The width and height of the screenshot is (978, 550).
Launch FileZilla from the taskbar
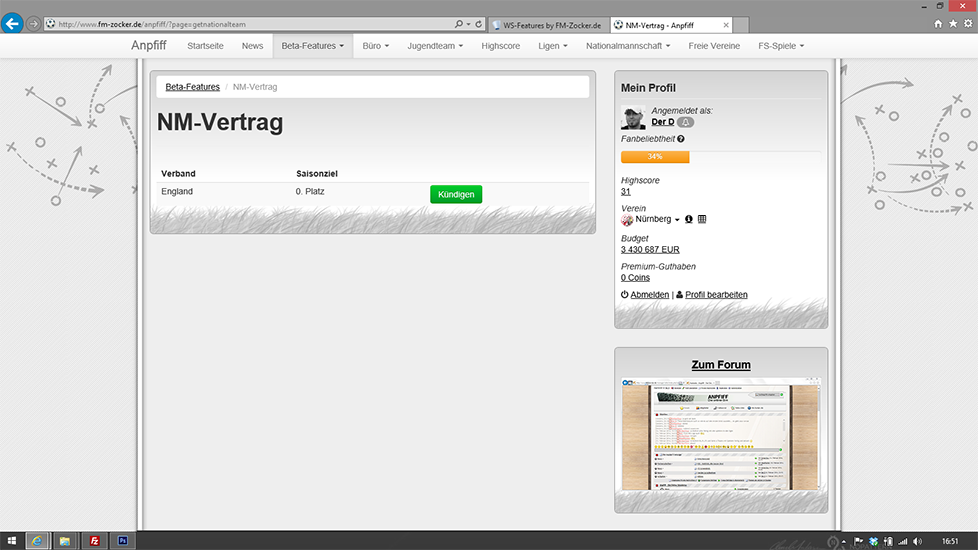(x=95, y=540)
